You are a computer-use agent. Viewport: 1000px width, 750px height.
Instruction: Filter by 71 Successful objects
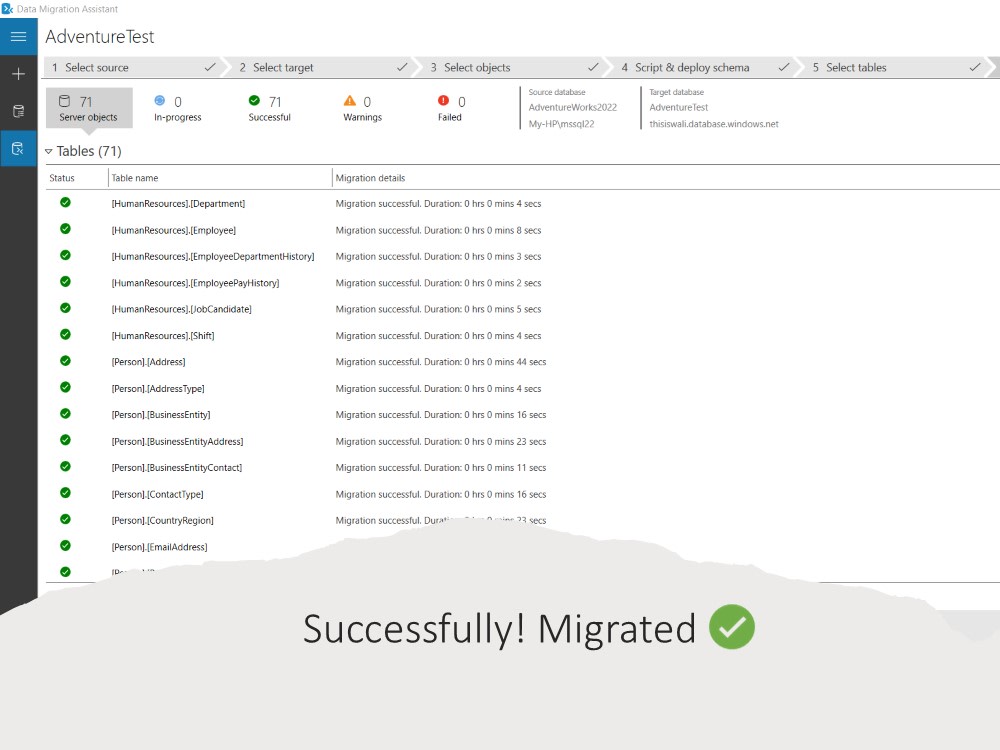click(270, 108)
